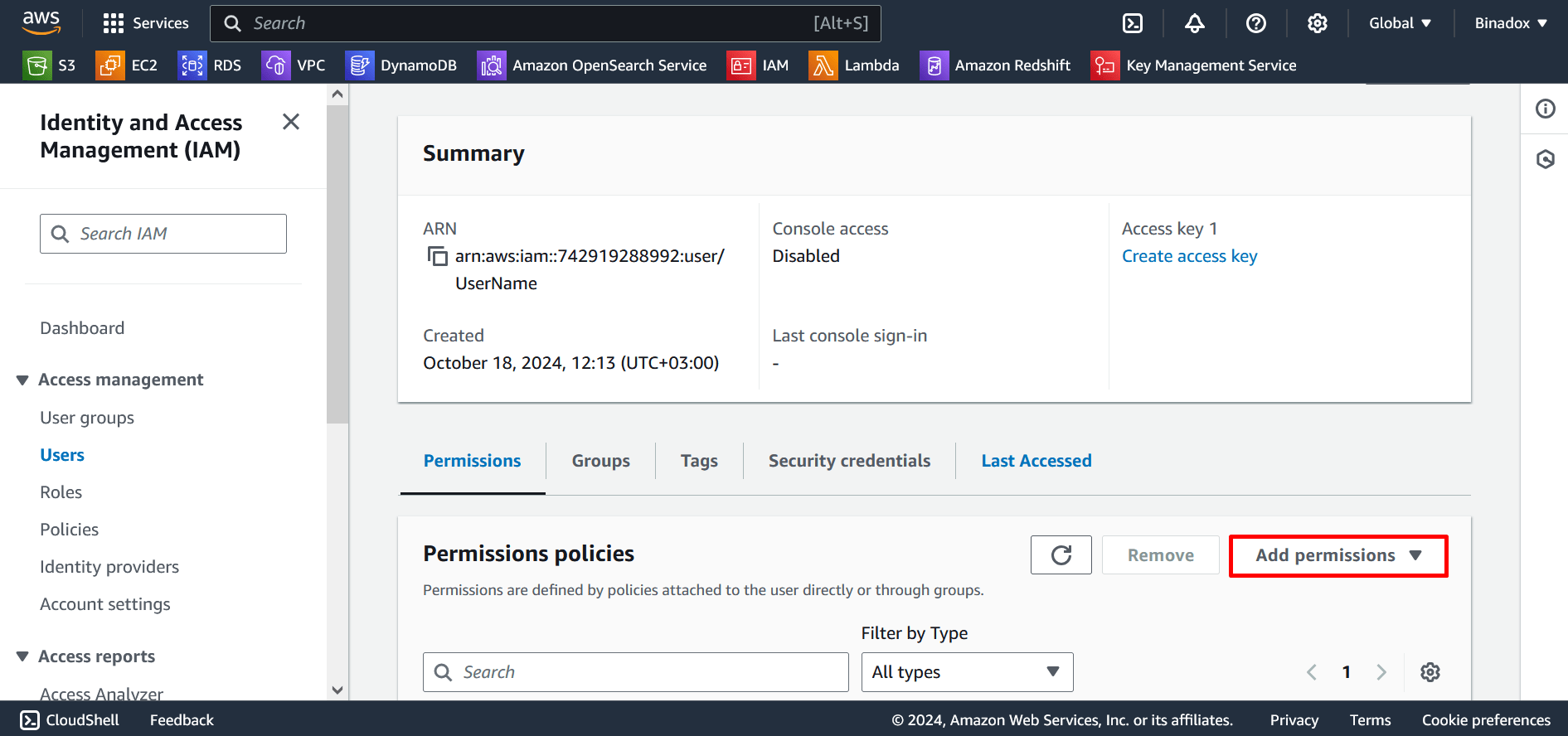Open the Global region dropdown
Screen dimensions: 1568x736
pos(1401,23)
